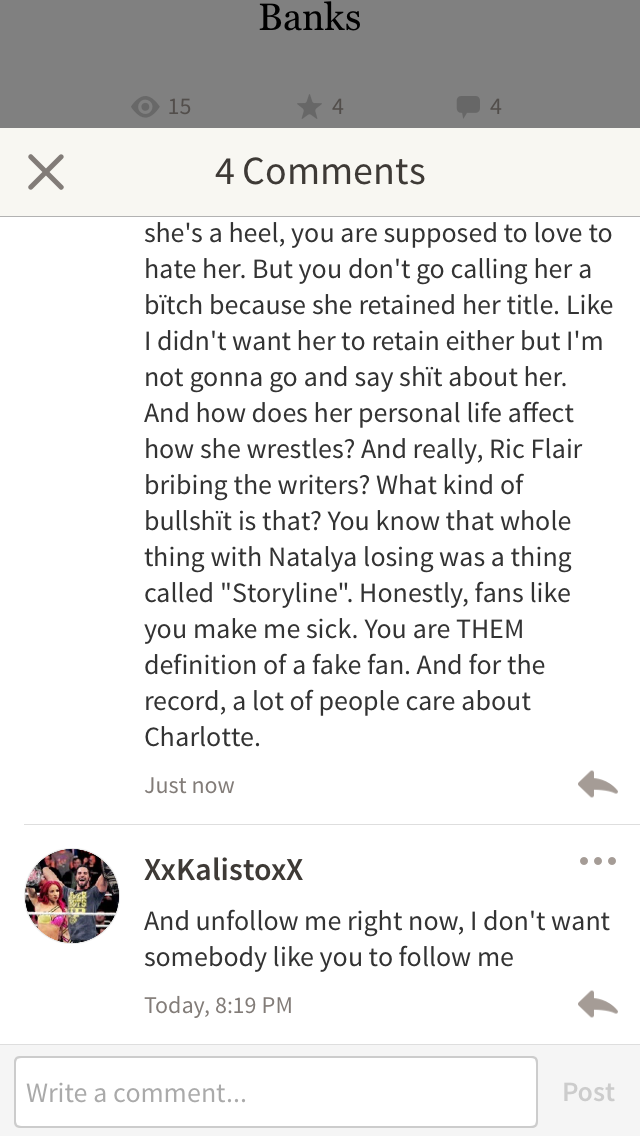640x1136 pixels.
Task: Click the Post button
Action: tap(589, 1092)
